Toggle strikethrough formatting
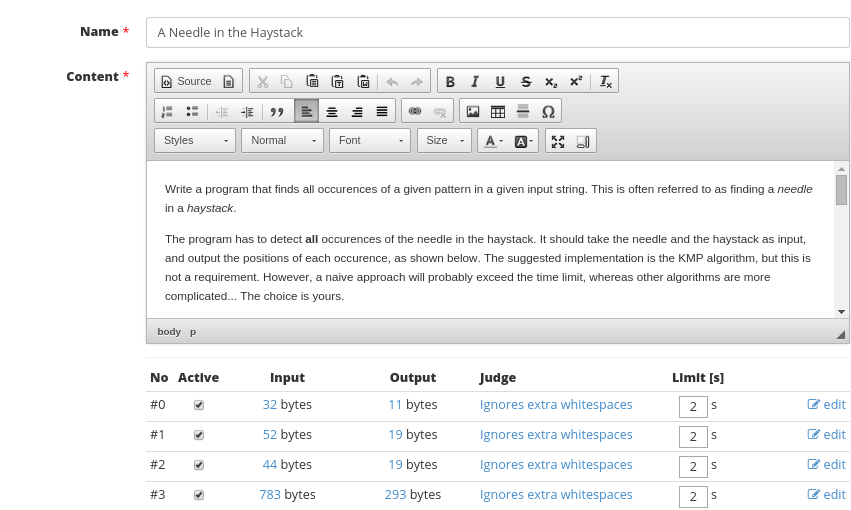The height and width of the screenshot is (510, 851). [x=525, y=81]
